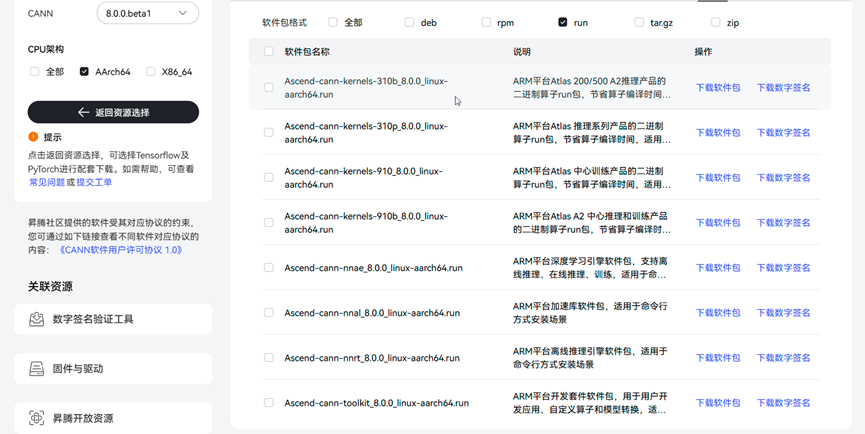Open the CANN version 8.0.0.beta1 dropdown
The width and height of the screenshot is (865, 434).
pyautogui.click(x=147, y=13)
